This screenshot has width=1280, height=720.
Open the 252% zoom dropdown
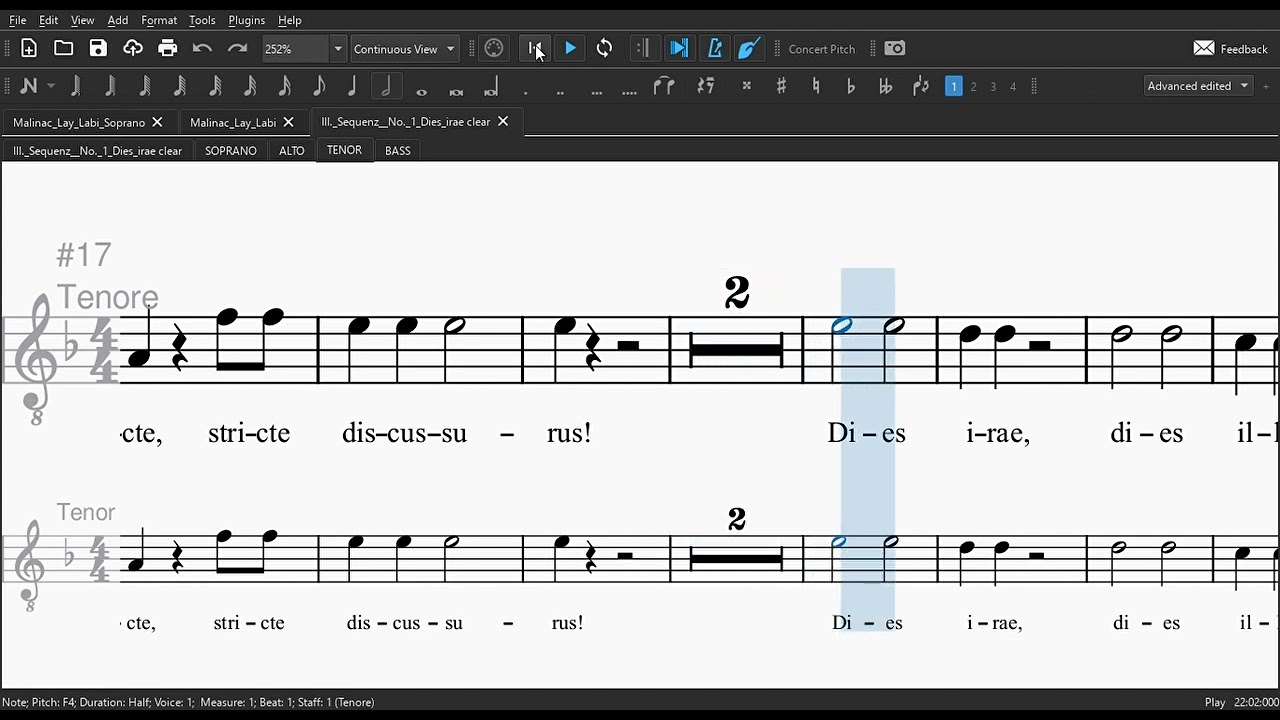(304, 48)
